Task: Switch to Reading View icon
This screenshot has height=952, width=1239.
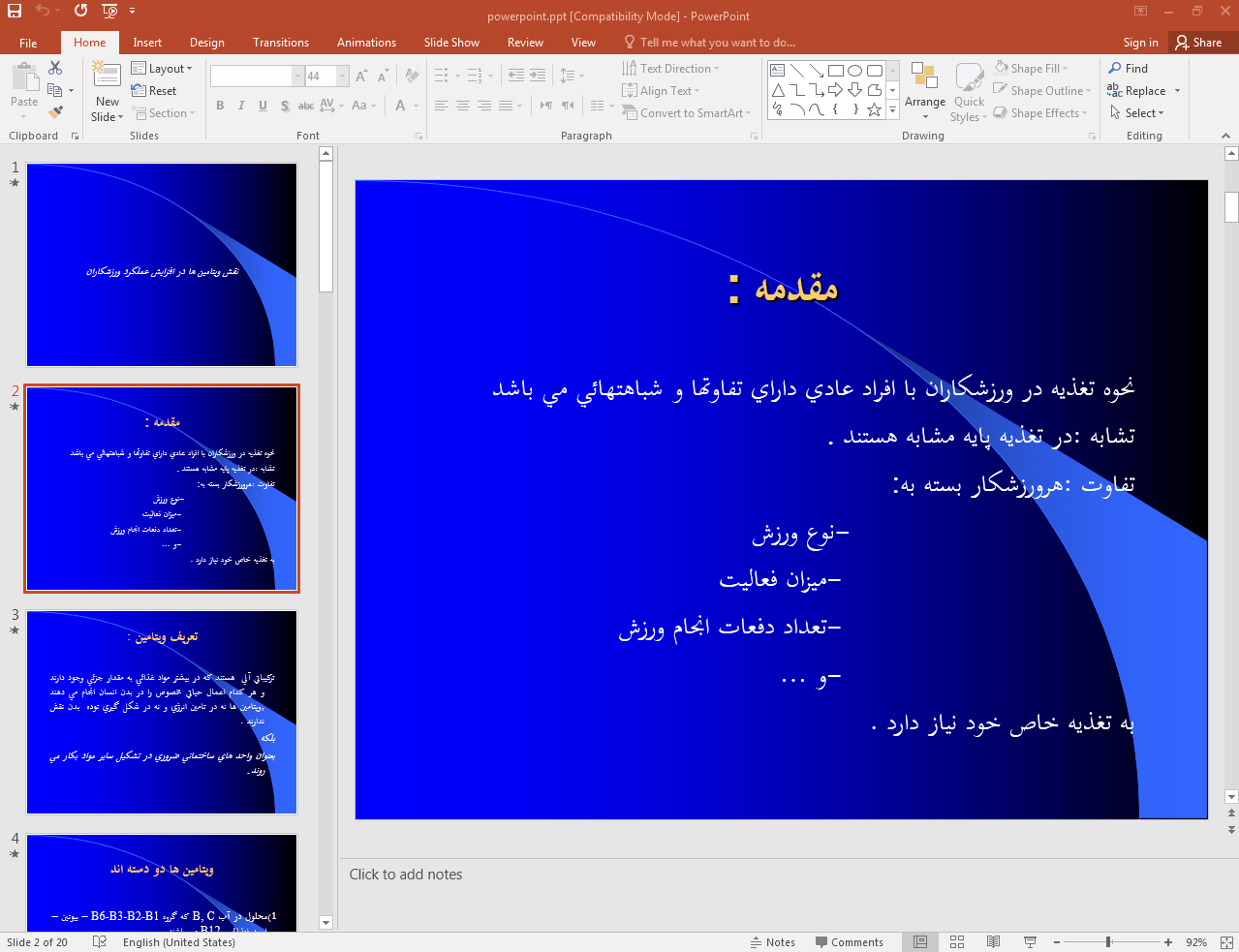Action: coord(993,941)
